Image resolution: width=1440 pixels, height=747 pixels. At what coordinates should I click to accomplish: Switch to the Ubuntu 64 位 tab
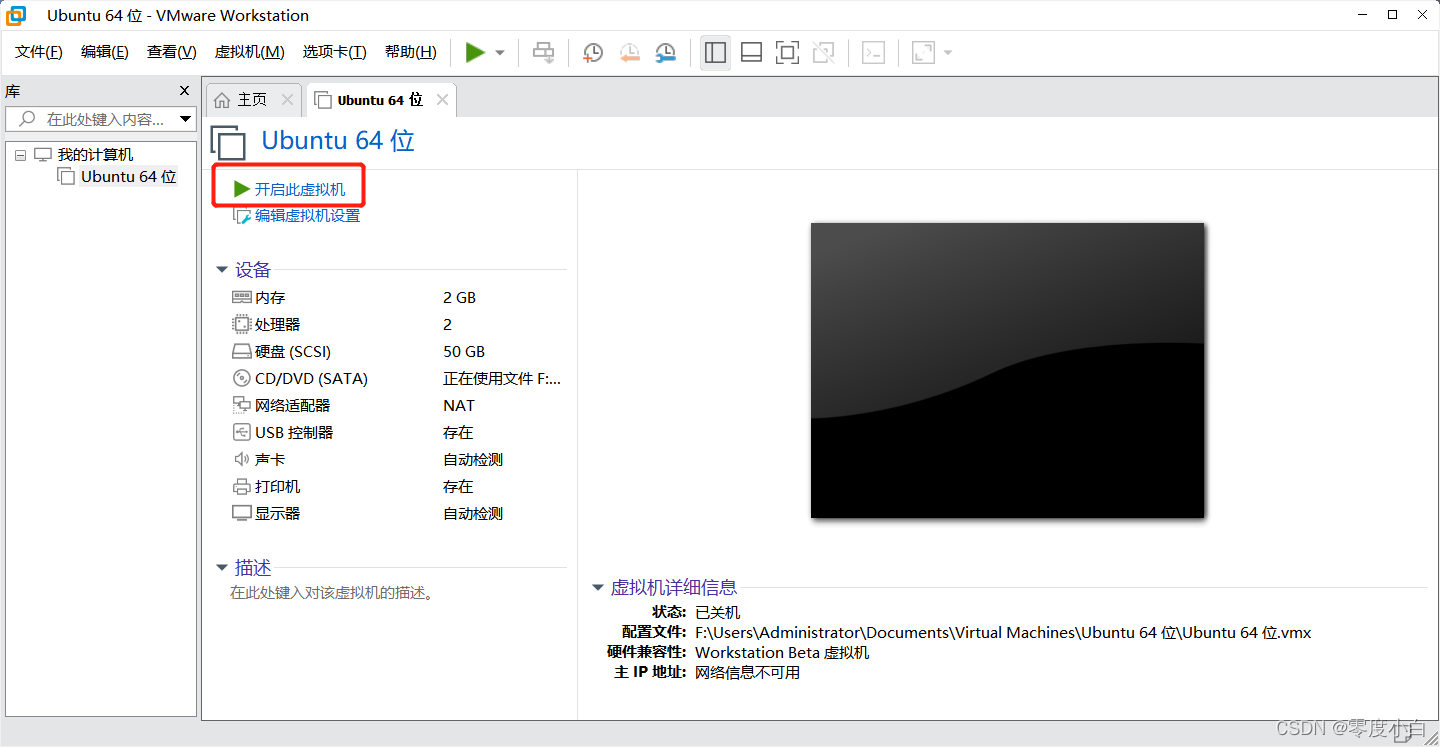pyautogui.click(x=380, y=100)
